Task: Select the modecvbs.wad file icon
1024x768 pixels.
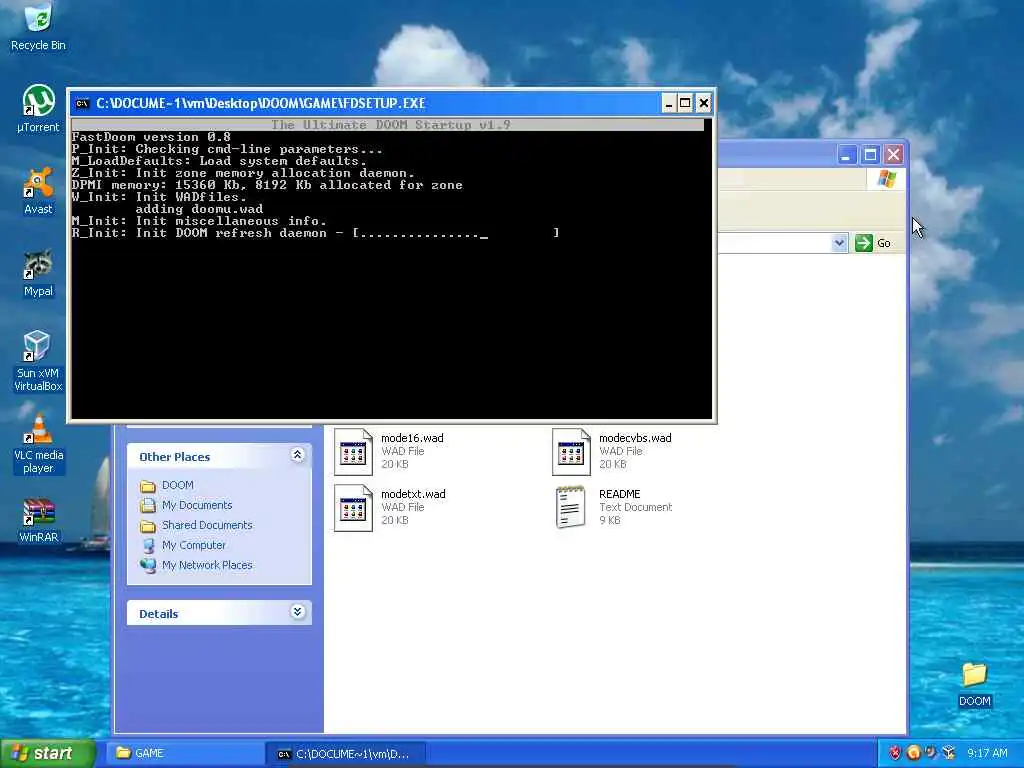Action: (571, 451)
